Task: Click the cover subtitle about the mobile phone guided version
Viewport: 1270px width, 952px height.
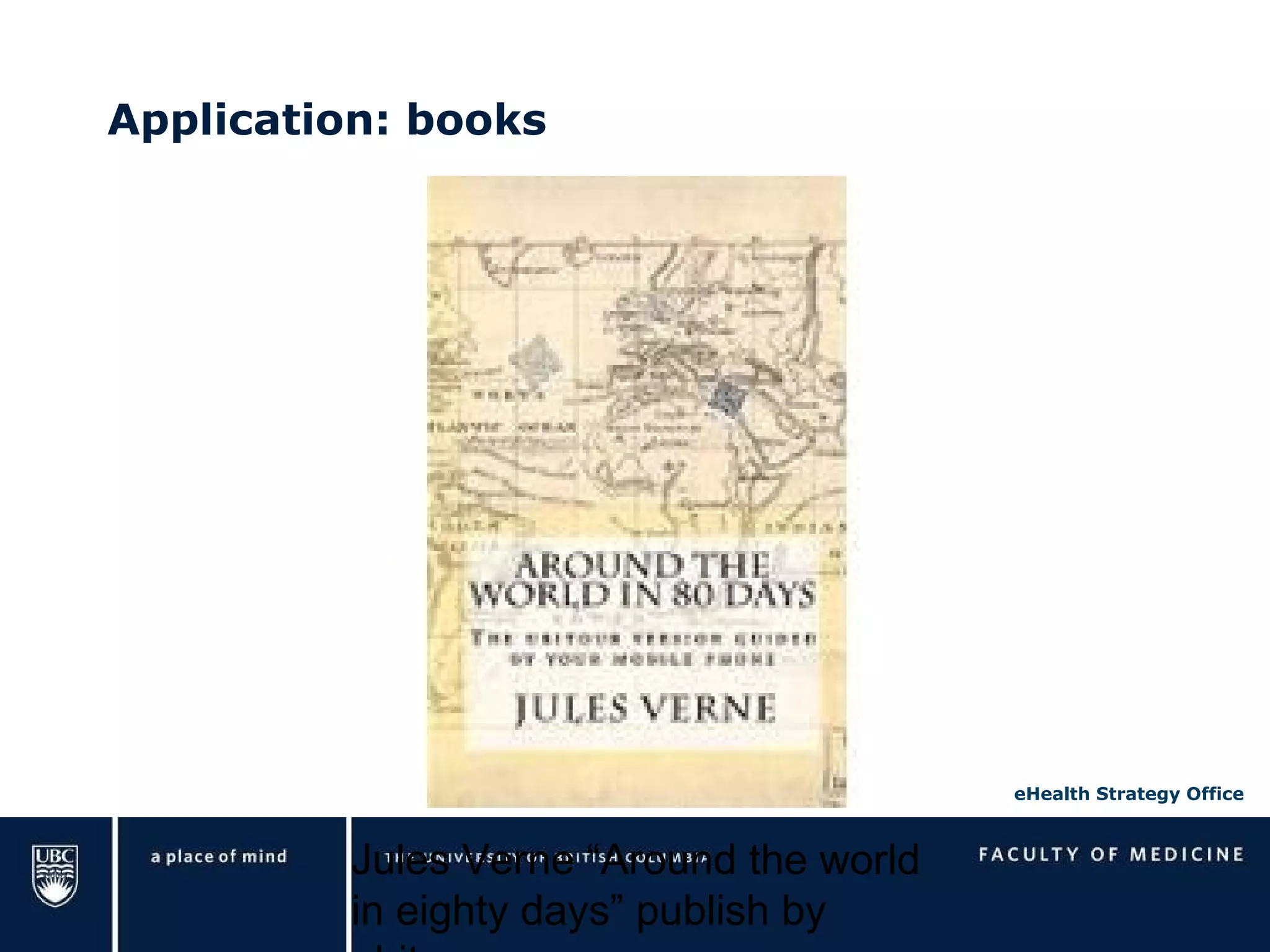Action: tap(643, 648)
